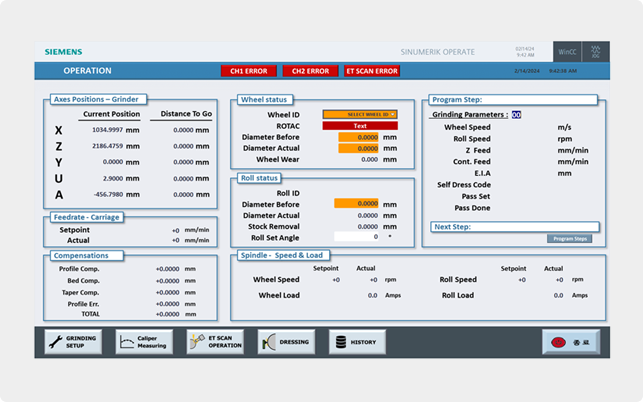643x402 pixels.
Task: Click the red ROTAC Text field
Action: point(359,126)
